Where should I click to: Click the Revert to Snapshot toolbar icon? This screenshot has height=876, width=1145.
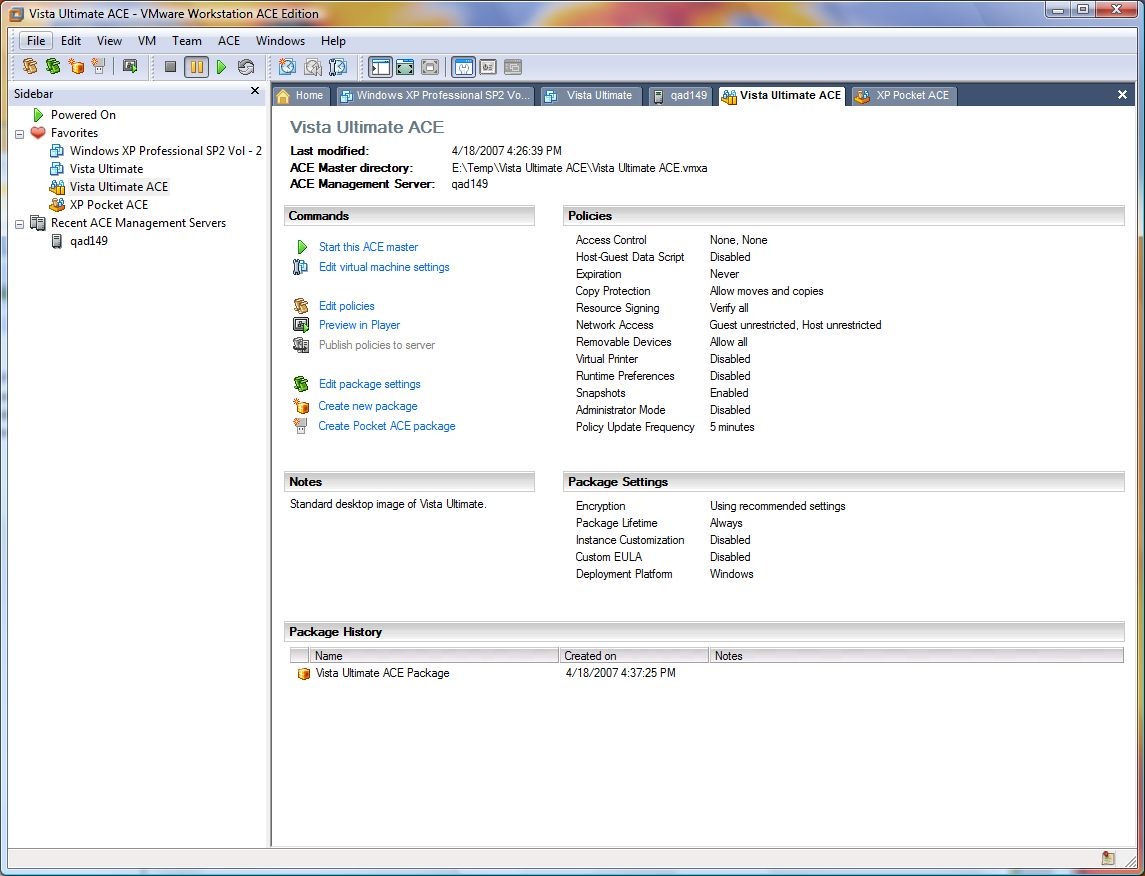(x=313, y=67)
